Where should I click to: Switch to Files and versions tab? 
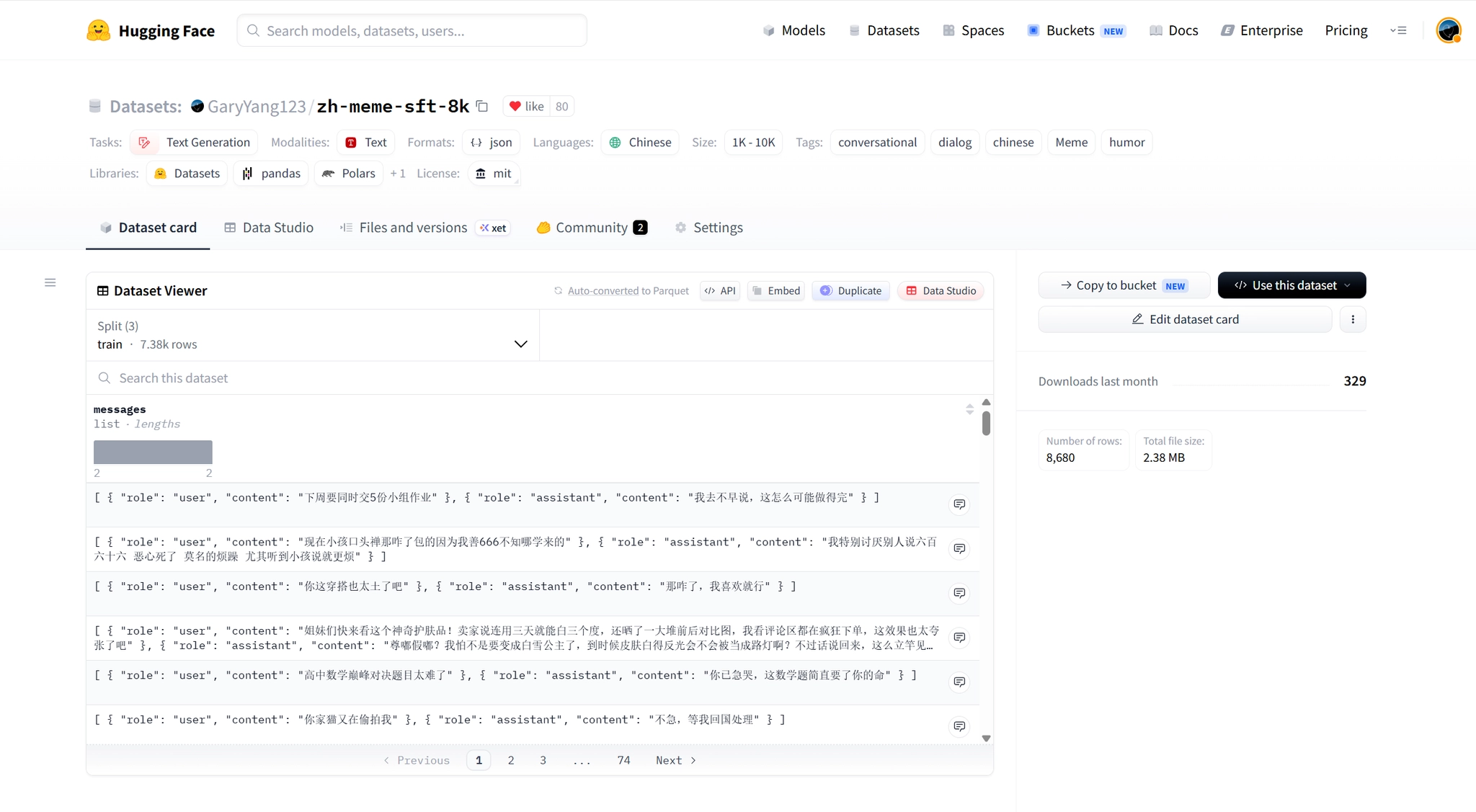(424, 228)
